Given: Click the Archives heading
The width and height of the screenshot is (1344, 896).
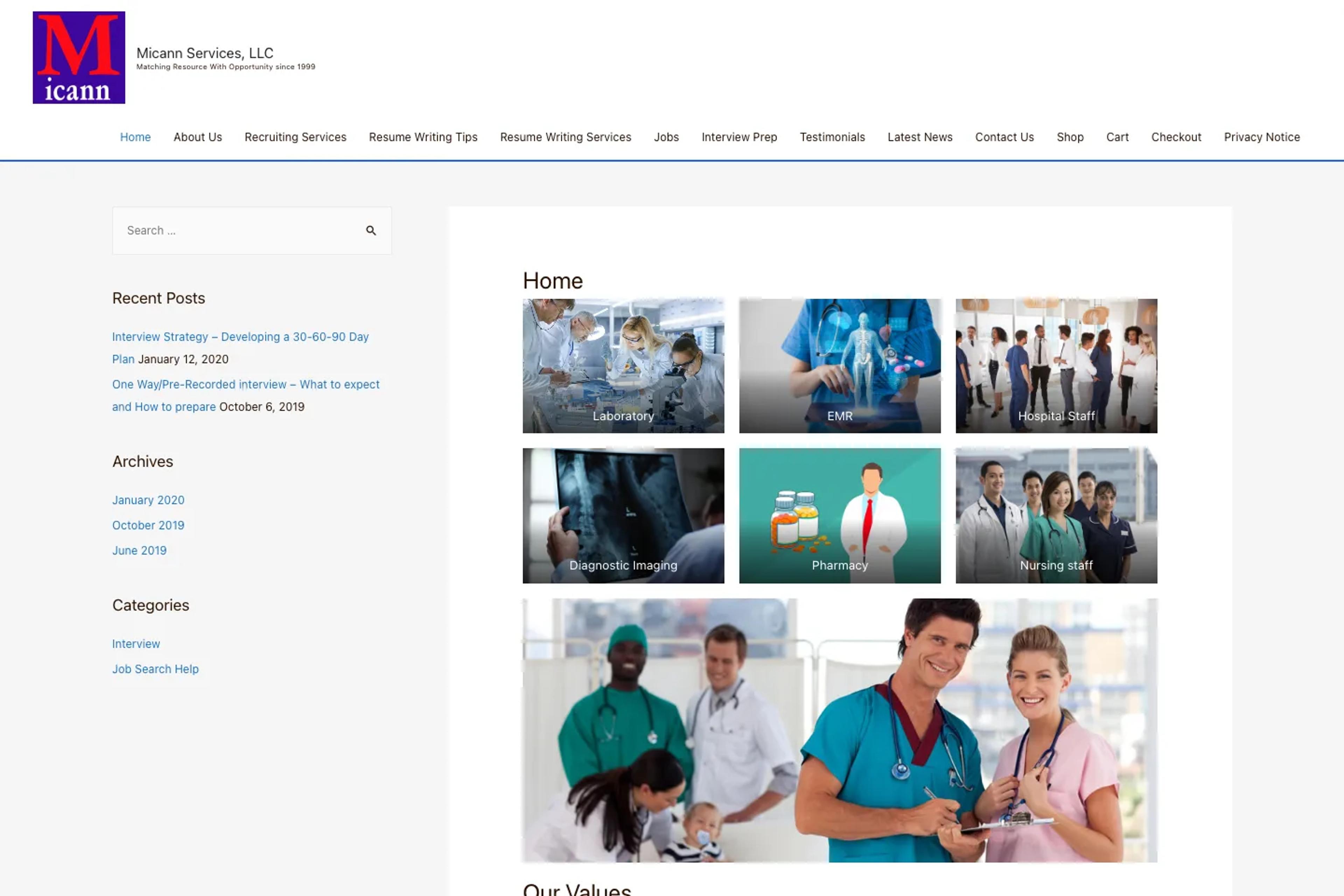Looking at the screenshot, I should point(142,461).
